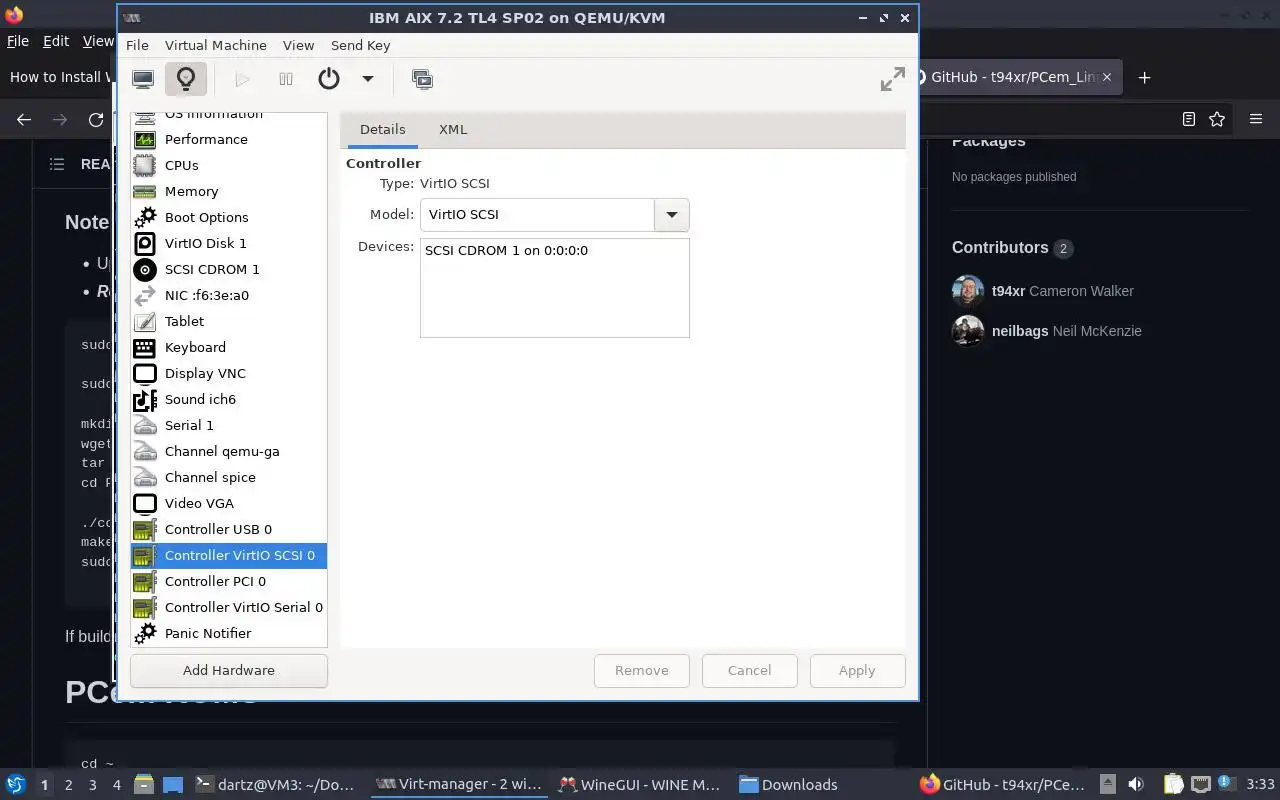Click the VirtIO SCSI model text field
Image resolution: width=1280 pixels, height=800 pixels.
pos(538,214)
